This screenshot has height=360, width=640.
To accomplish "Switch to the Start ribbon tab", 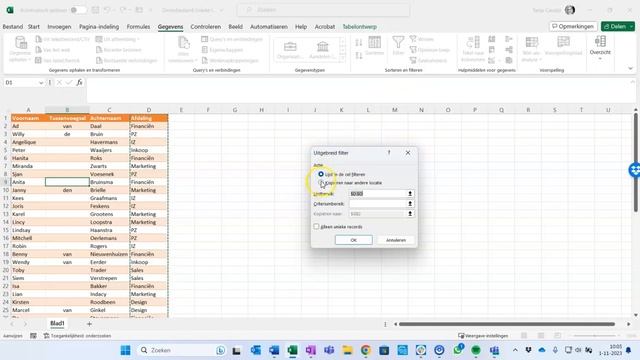I will [x=34, y=27].
